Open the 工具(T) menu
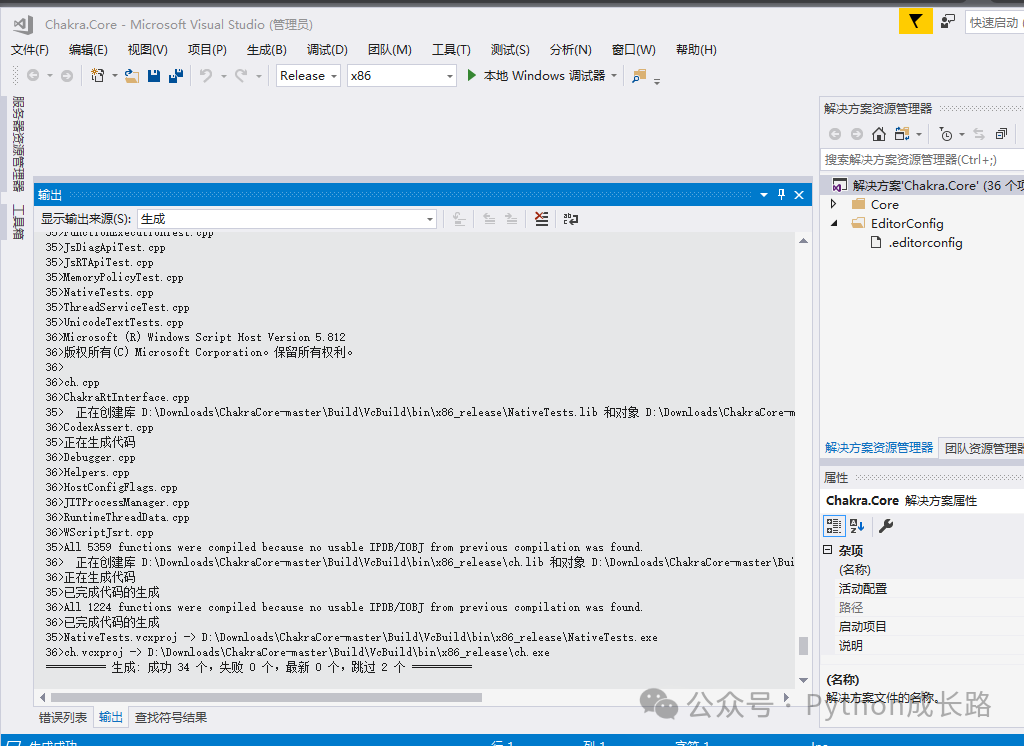This screenshot has height=746, width=1024. [x=451, y=50]
